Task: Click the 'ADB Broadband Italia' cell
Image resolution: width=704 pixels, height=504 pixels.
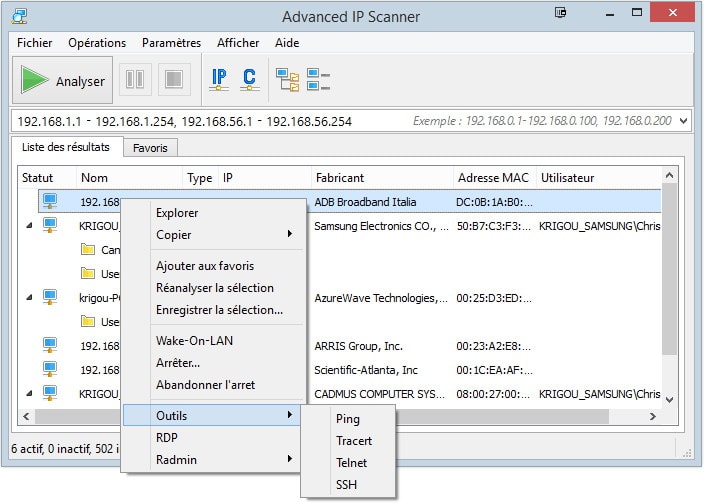Action: point(365,202)
